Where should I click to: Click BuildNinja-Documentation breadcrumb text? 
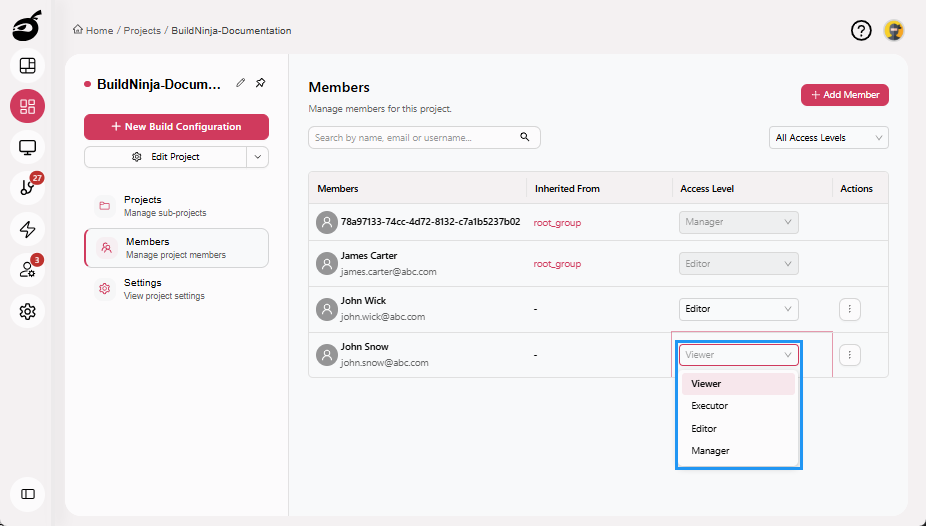(x=231, y=31)
